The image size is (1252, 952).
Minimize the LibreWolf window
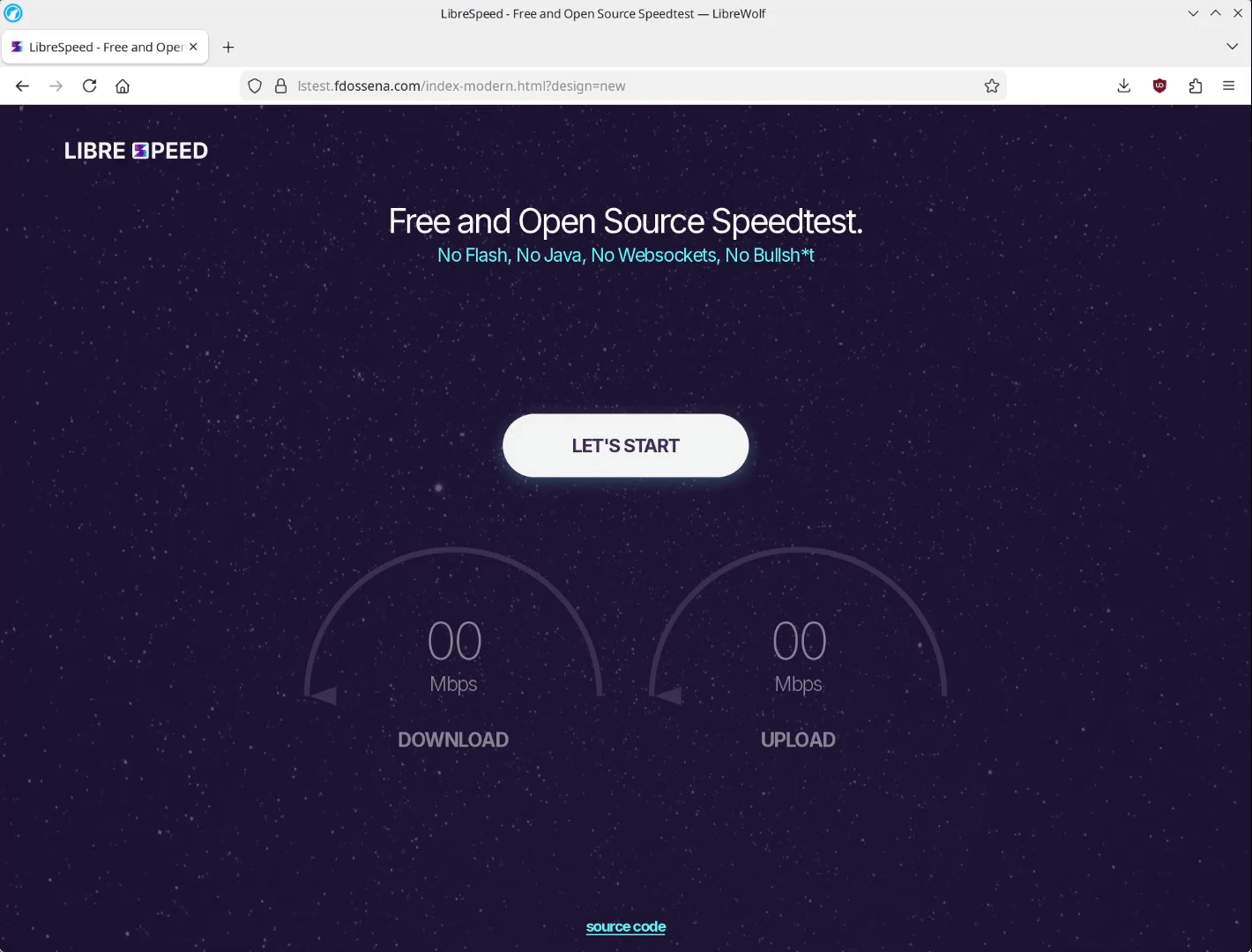click(1193, 13)
